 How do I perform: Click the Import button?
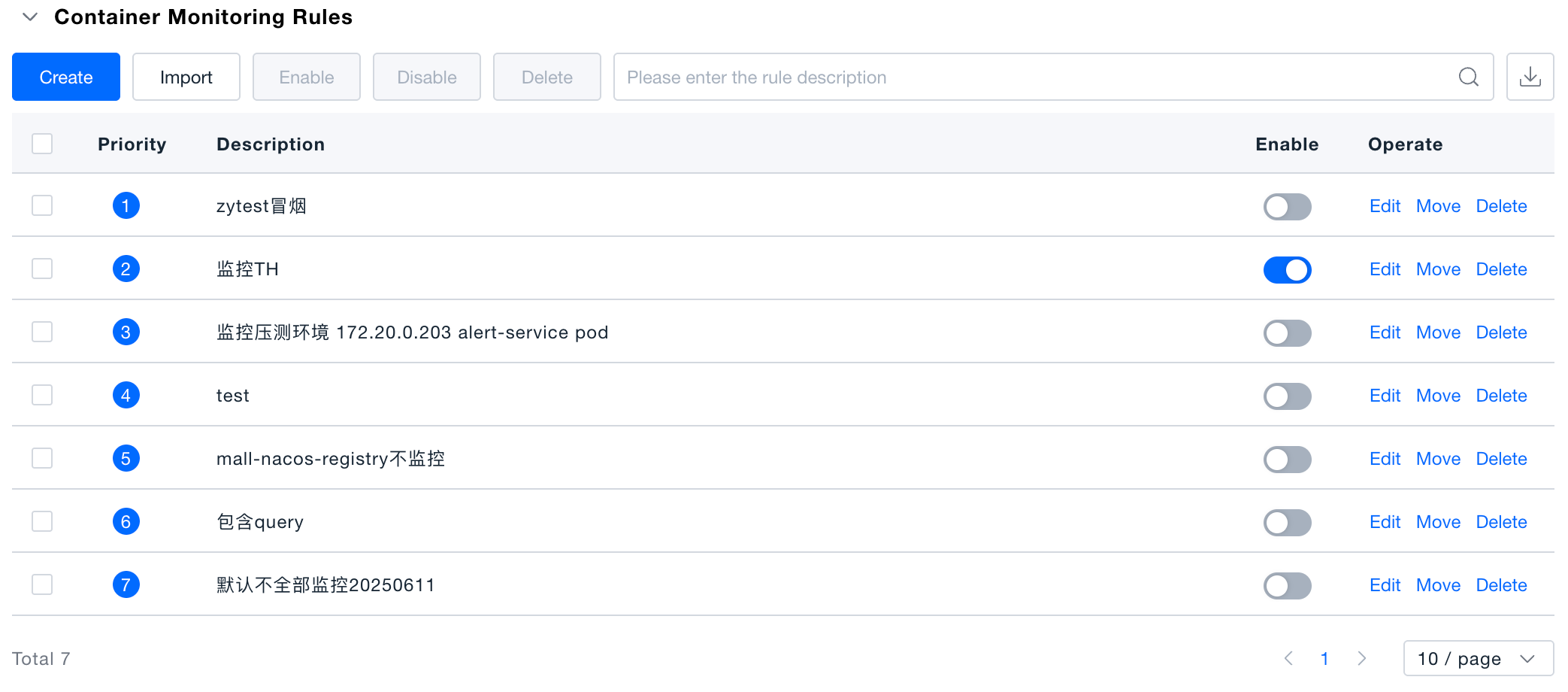[x=186, y=77]
